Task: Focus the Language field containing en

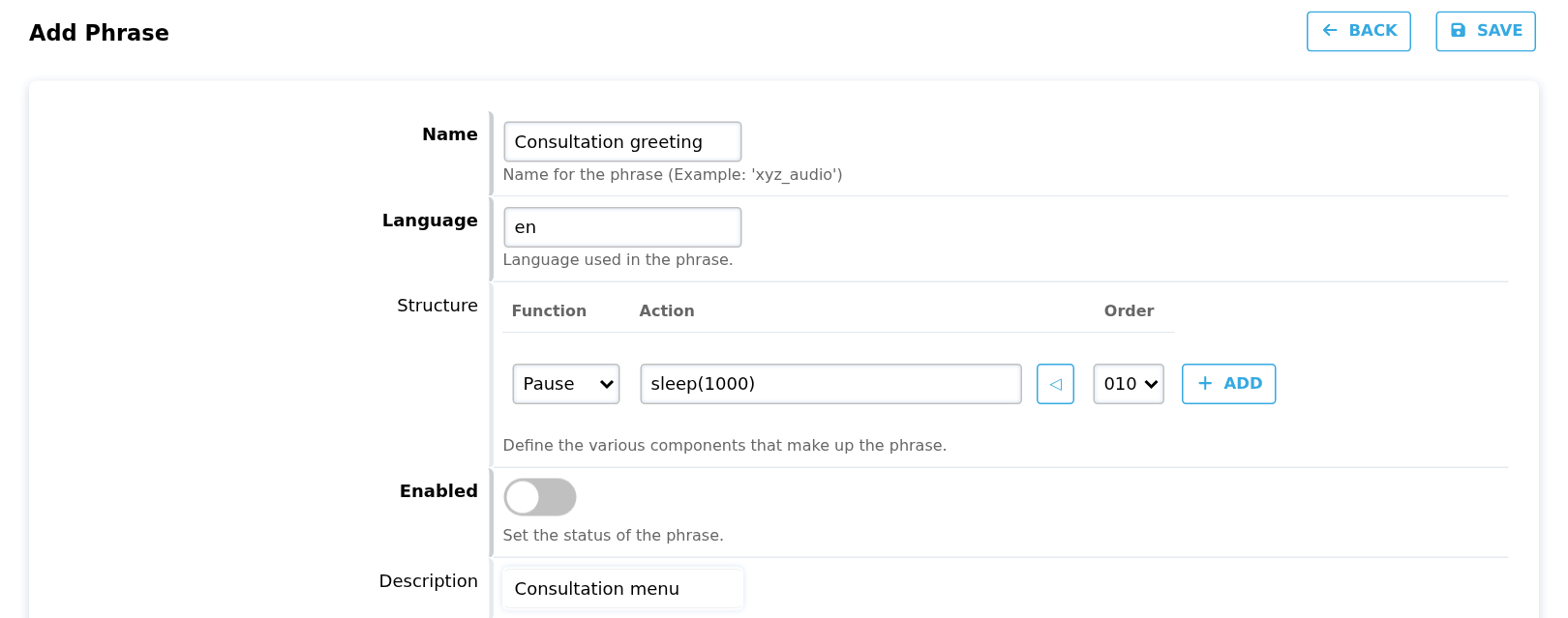Action: click(622, 227)
